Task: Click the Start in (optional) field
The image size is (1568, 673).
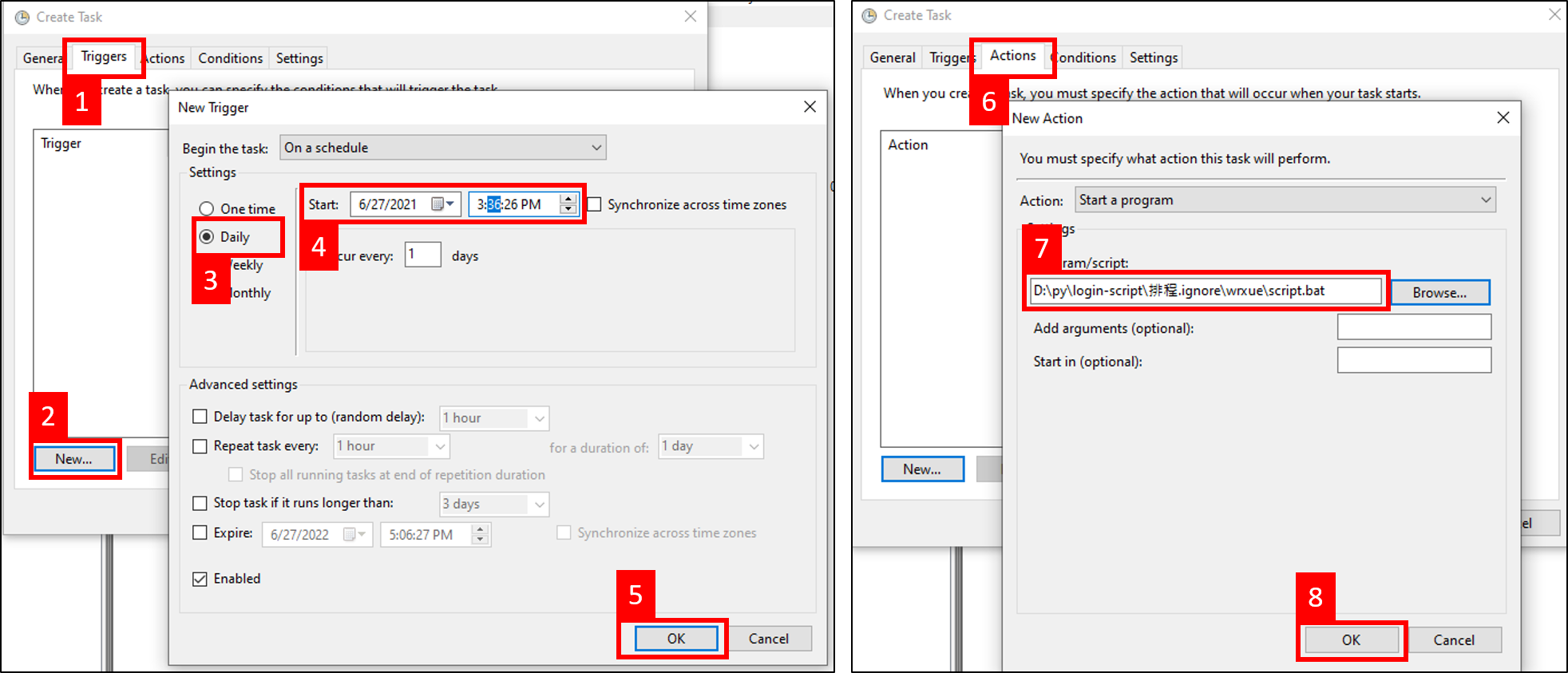Action: 1414,360
